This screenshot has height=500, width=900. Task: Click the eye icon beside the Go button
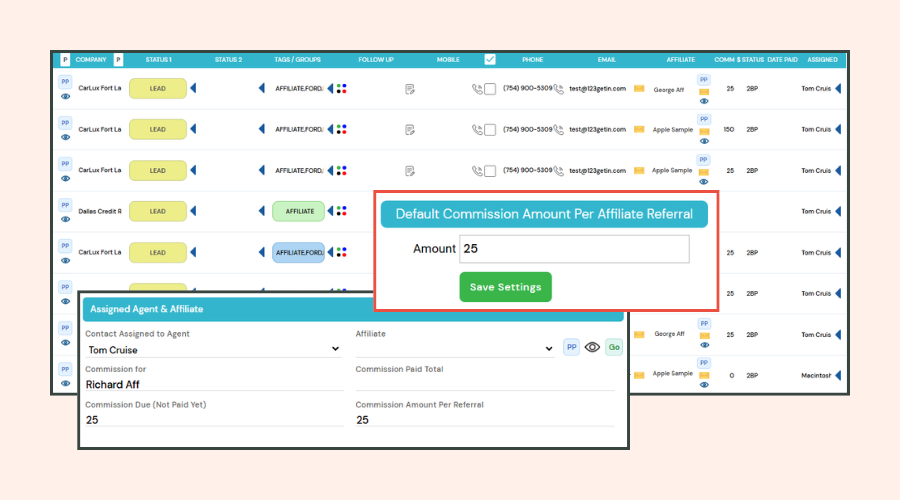[592, 347]
